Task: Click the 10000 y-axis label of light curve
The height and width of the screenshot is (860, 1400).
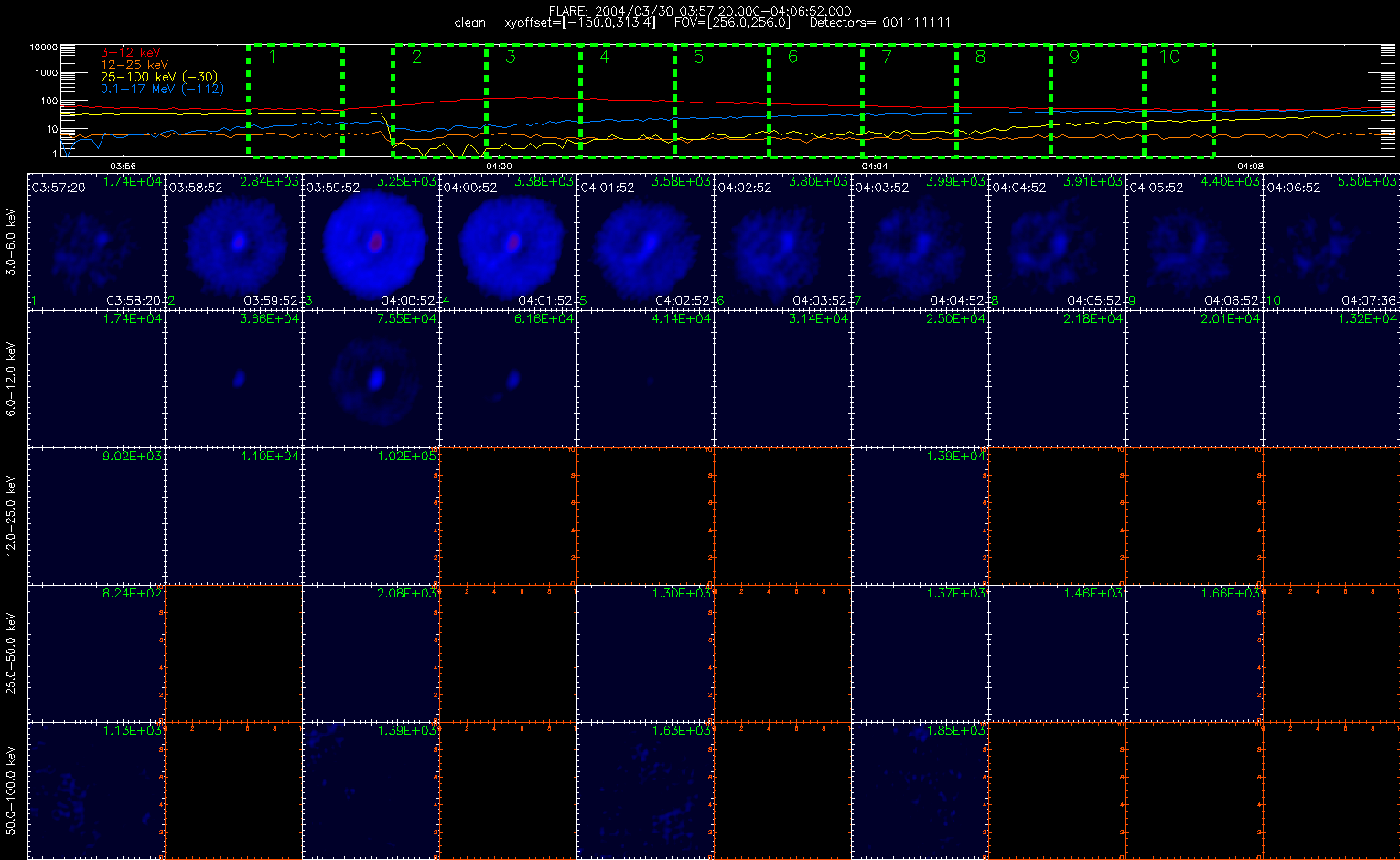Action: (x=44, y=47)
